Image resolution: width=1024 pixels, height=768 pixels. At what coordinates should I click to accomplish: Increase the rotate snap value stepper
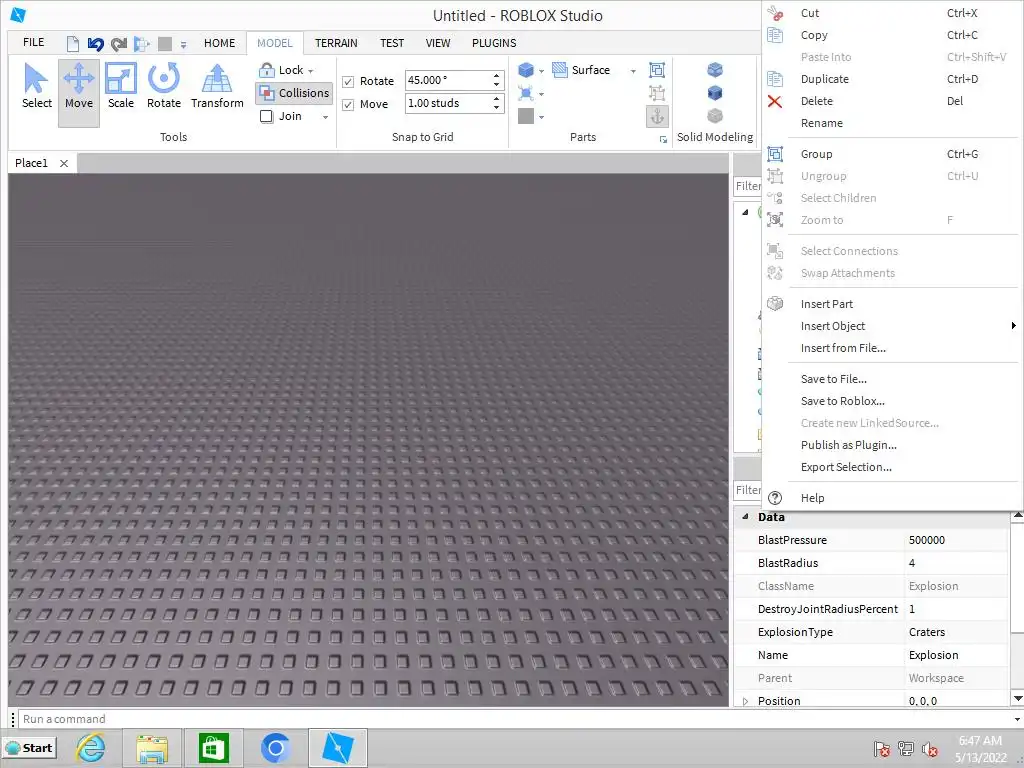(x=497, y=76)
